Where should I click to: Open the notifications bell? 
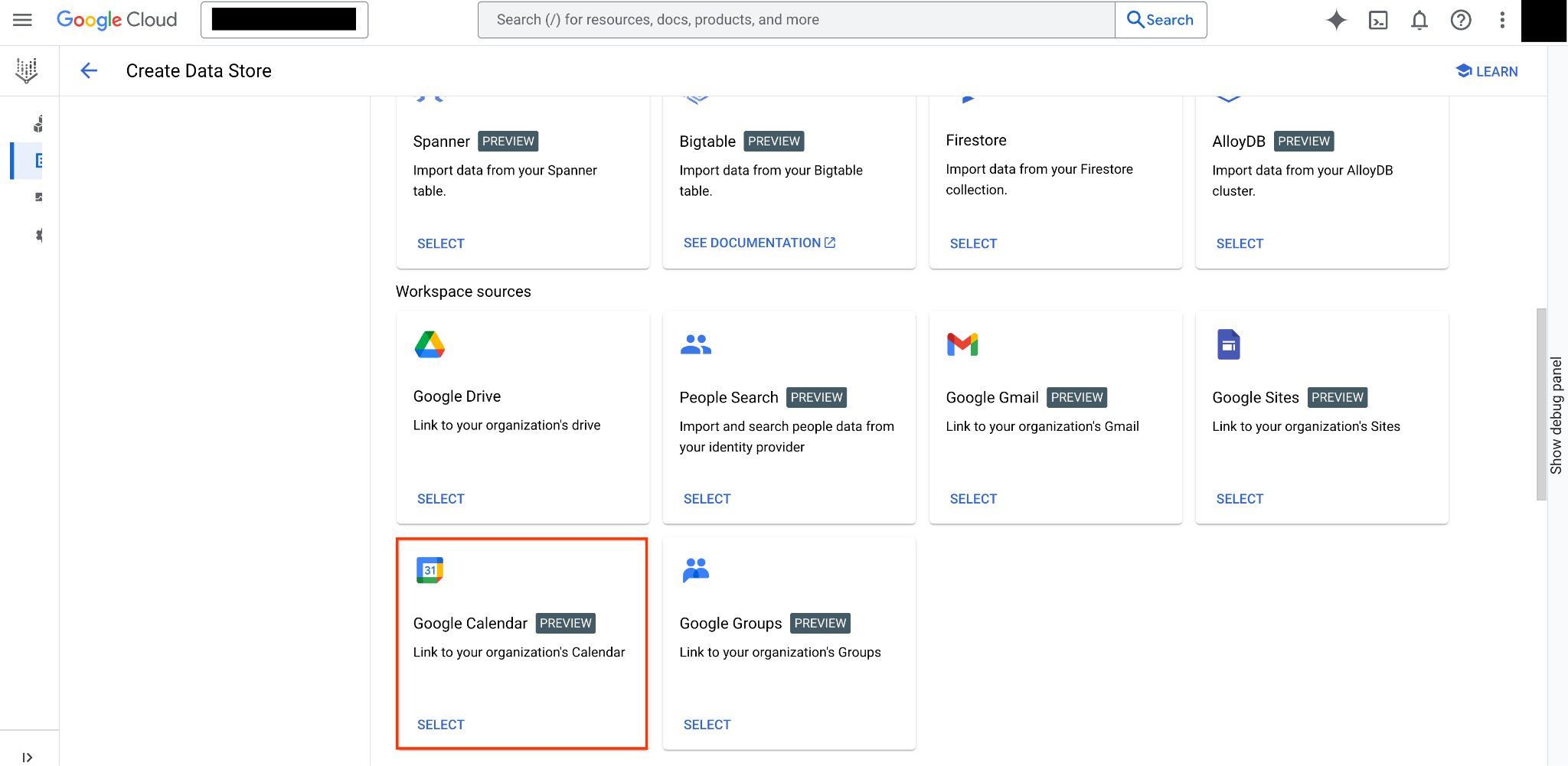1419,20
